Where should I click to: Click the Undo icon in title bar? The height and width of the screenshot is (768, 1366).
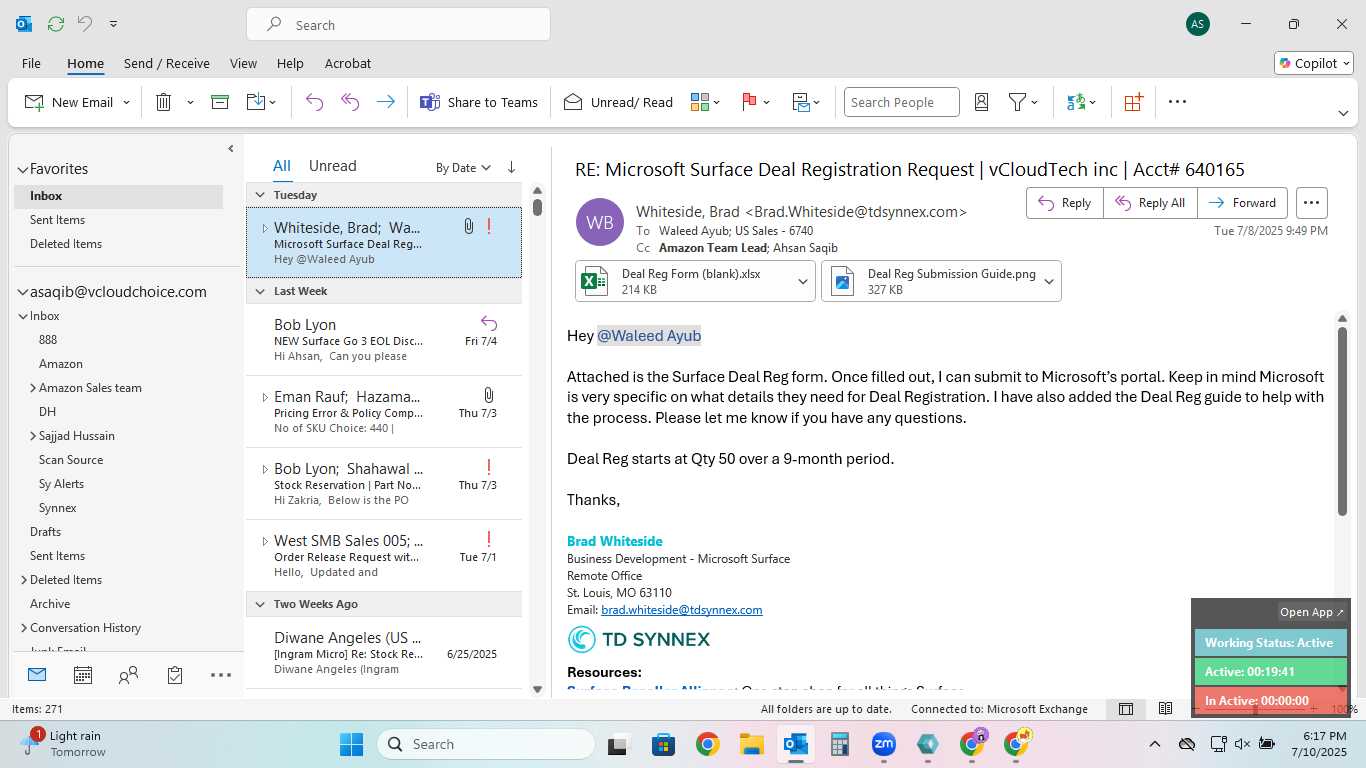[85, 23]
